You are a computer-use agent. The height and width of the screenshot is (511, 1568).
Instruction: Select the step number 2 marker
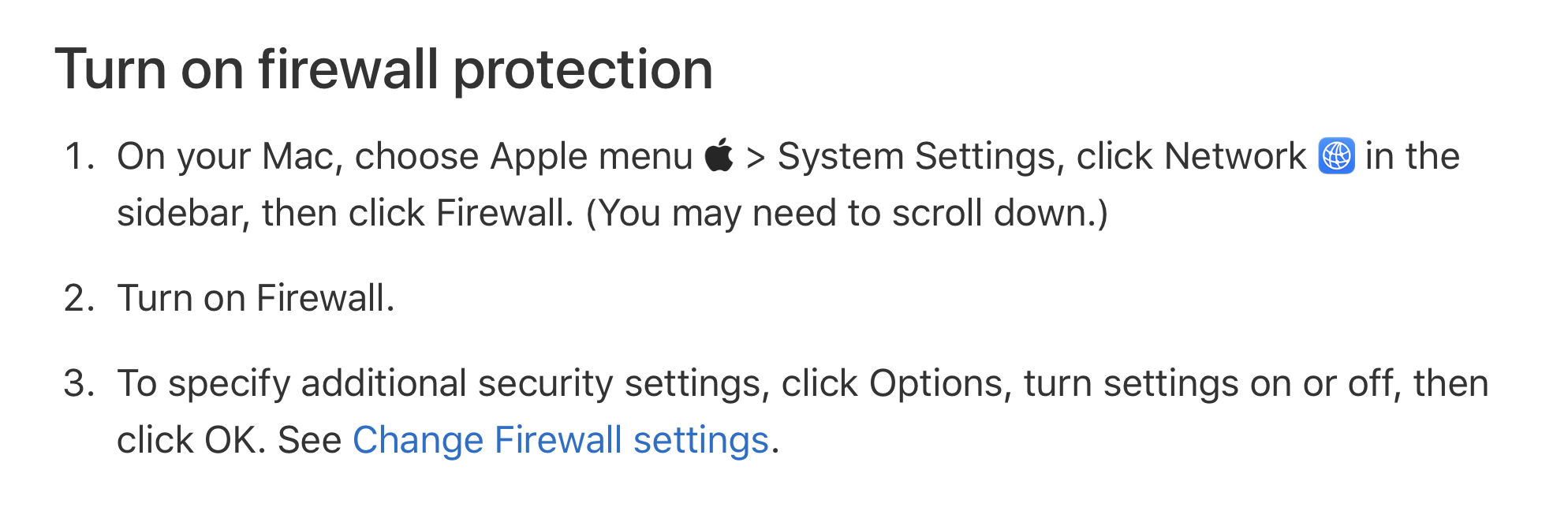[80, 298]
